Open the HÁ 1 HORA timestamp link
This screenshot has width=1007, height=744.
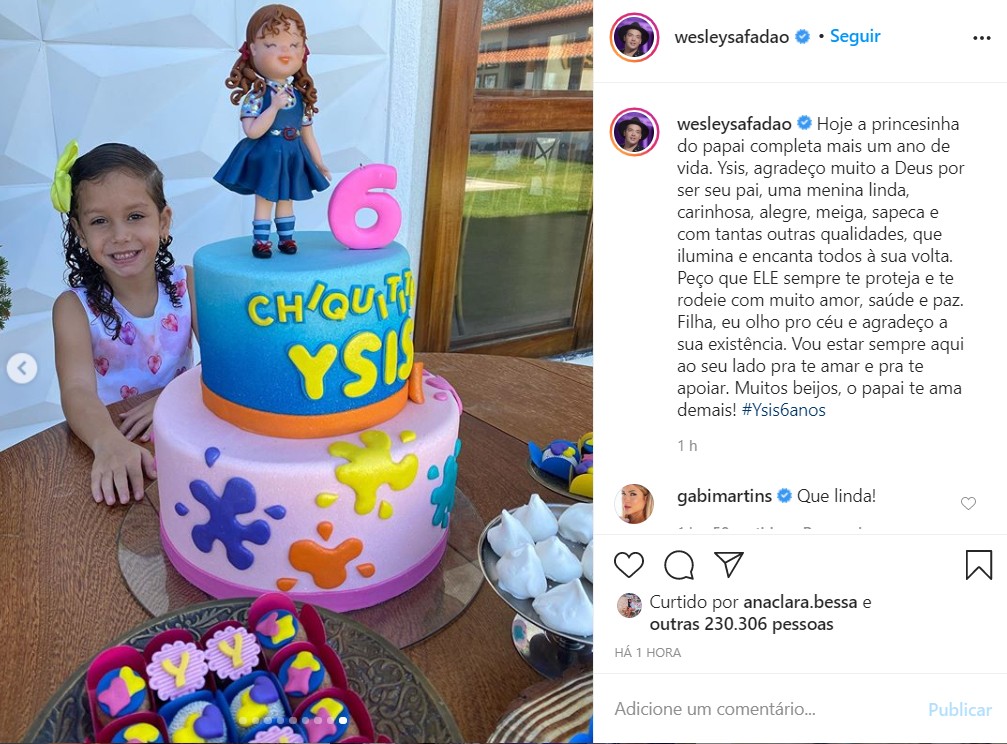pyautogui.click(x=647, y=653)
